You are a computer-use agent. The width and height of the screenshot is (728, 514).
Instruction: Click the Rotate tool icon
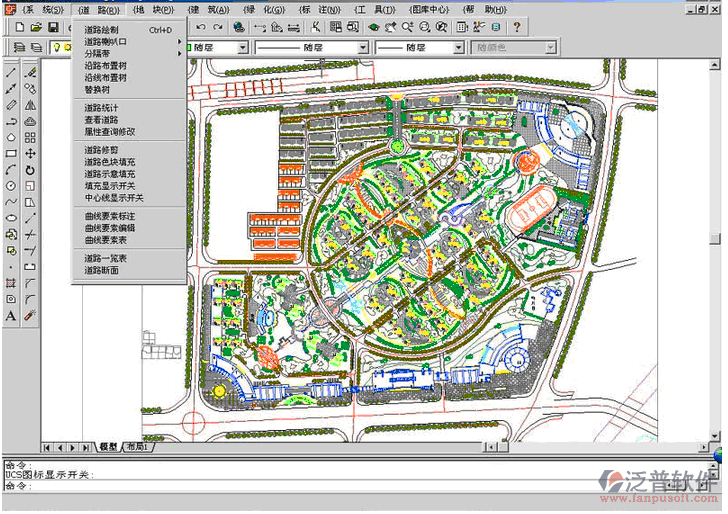click(x=31, y=170)
